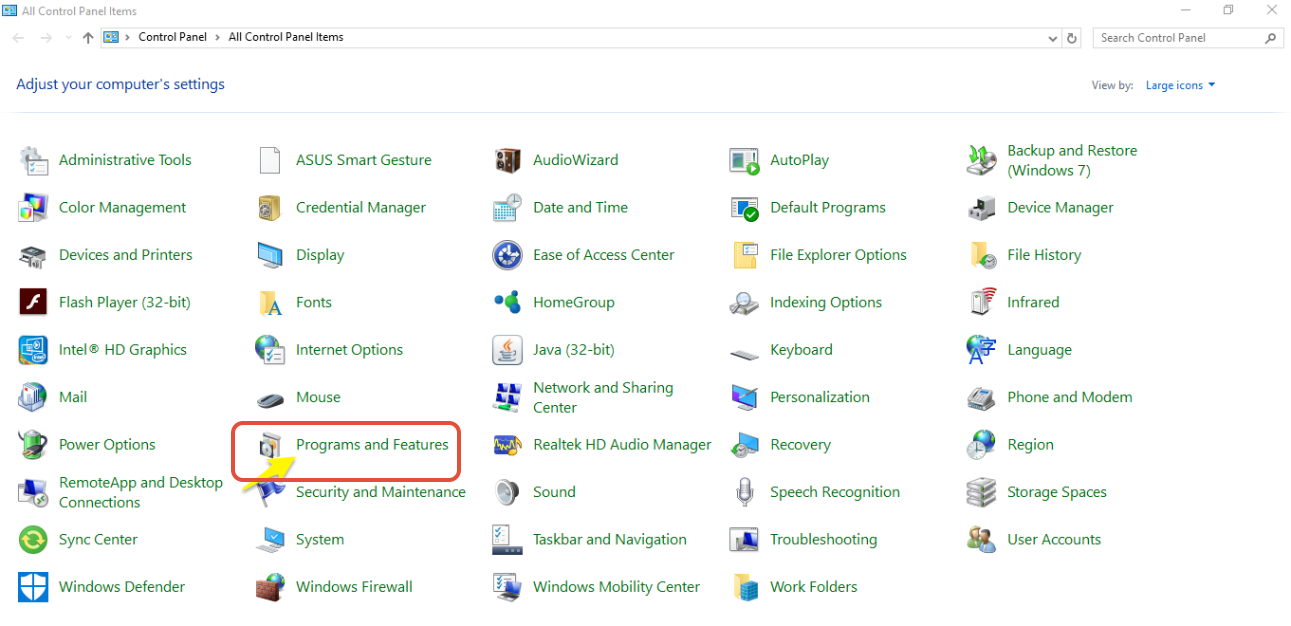
Task: Click the Sync Center icon
Action: [x=33, y=540]
